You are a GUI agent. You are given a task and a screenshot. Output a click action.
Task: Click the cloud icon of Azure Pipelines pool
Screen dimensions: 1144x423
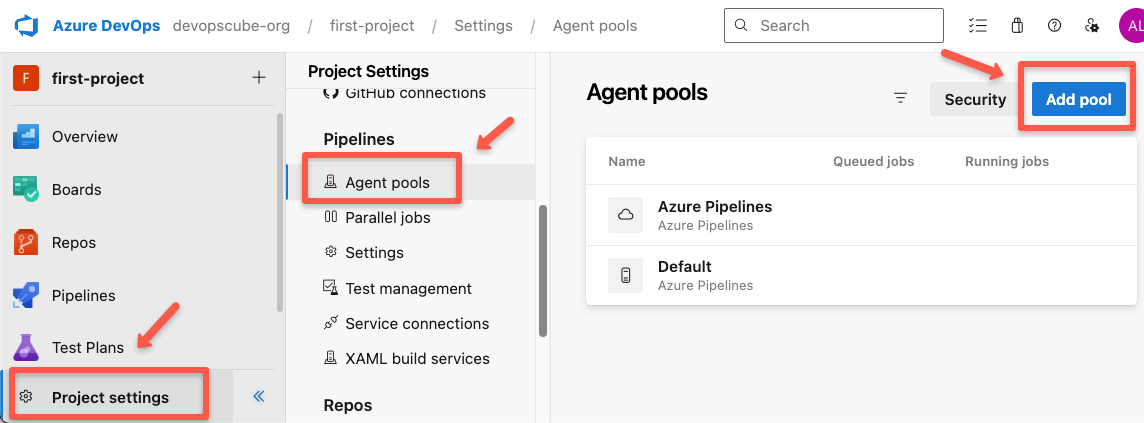(625, 214)
